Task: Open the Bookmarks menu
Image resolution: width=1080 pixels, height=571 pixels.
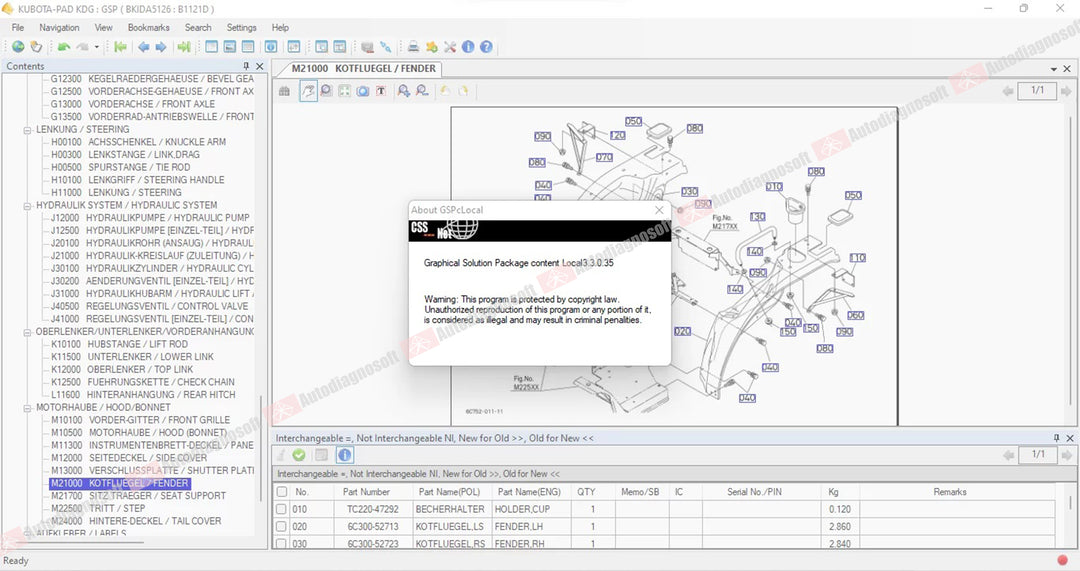Action: pos(149,28)
